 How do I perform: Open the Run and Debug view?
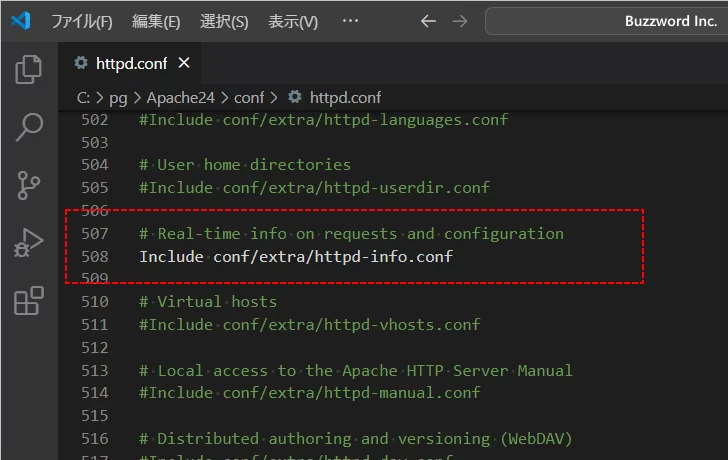pyautogui.click(x=29, y=243)
